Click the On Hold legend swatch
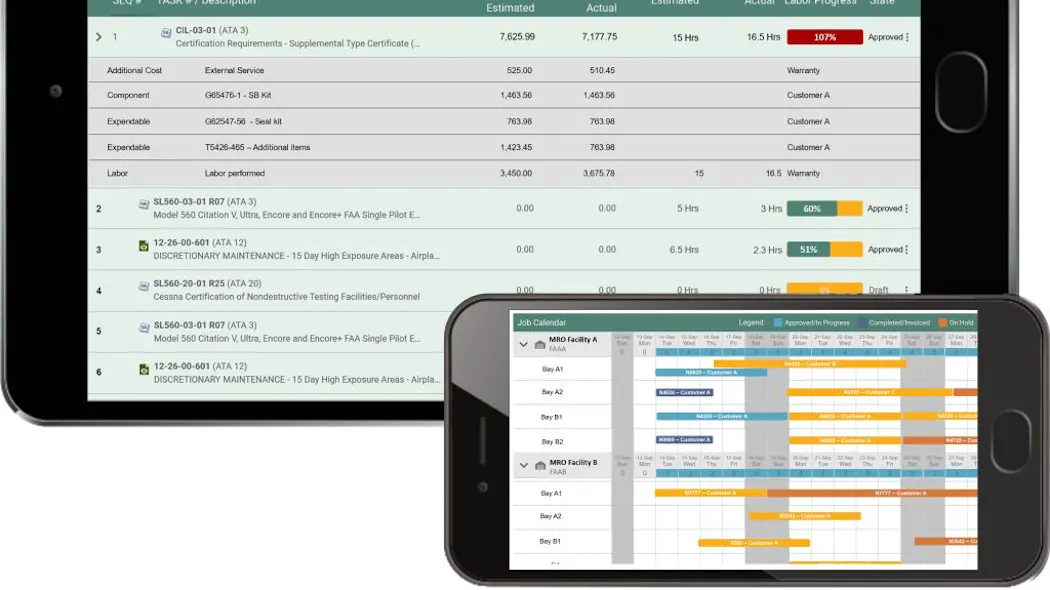Screen dimensions: 1050x590 click(943, 323)
